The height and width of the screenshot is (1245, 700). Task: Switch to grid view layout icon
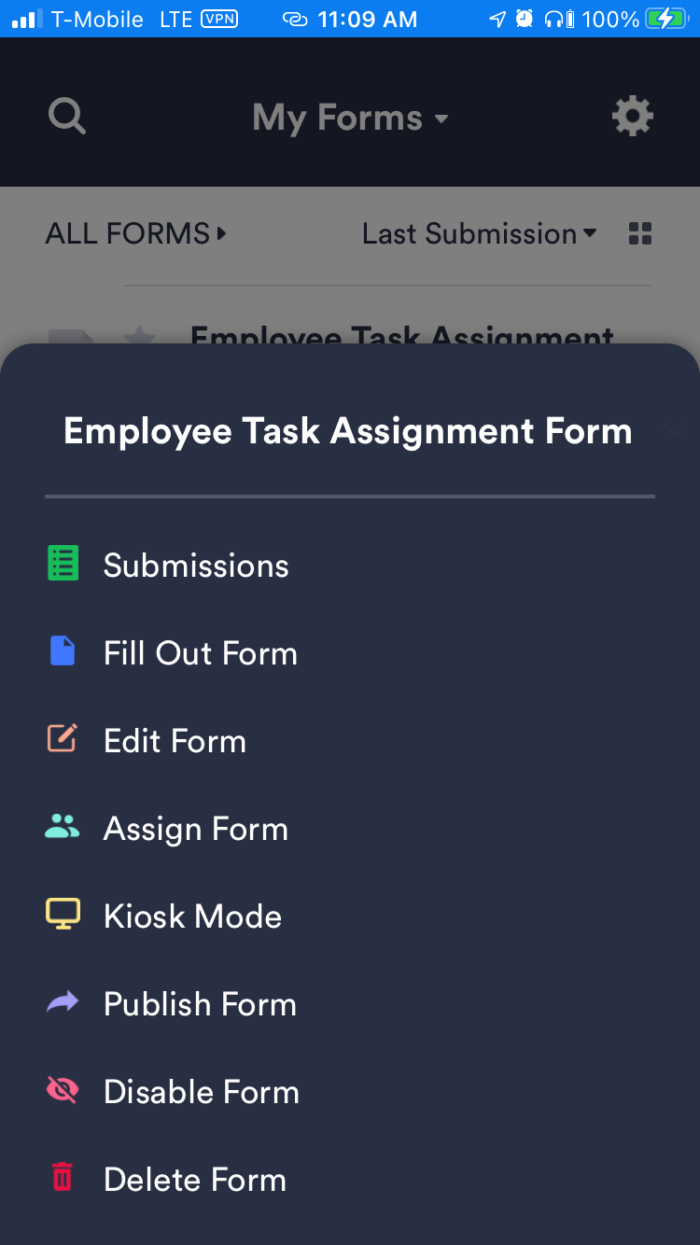click(640, 234)
